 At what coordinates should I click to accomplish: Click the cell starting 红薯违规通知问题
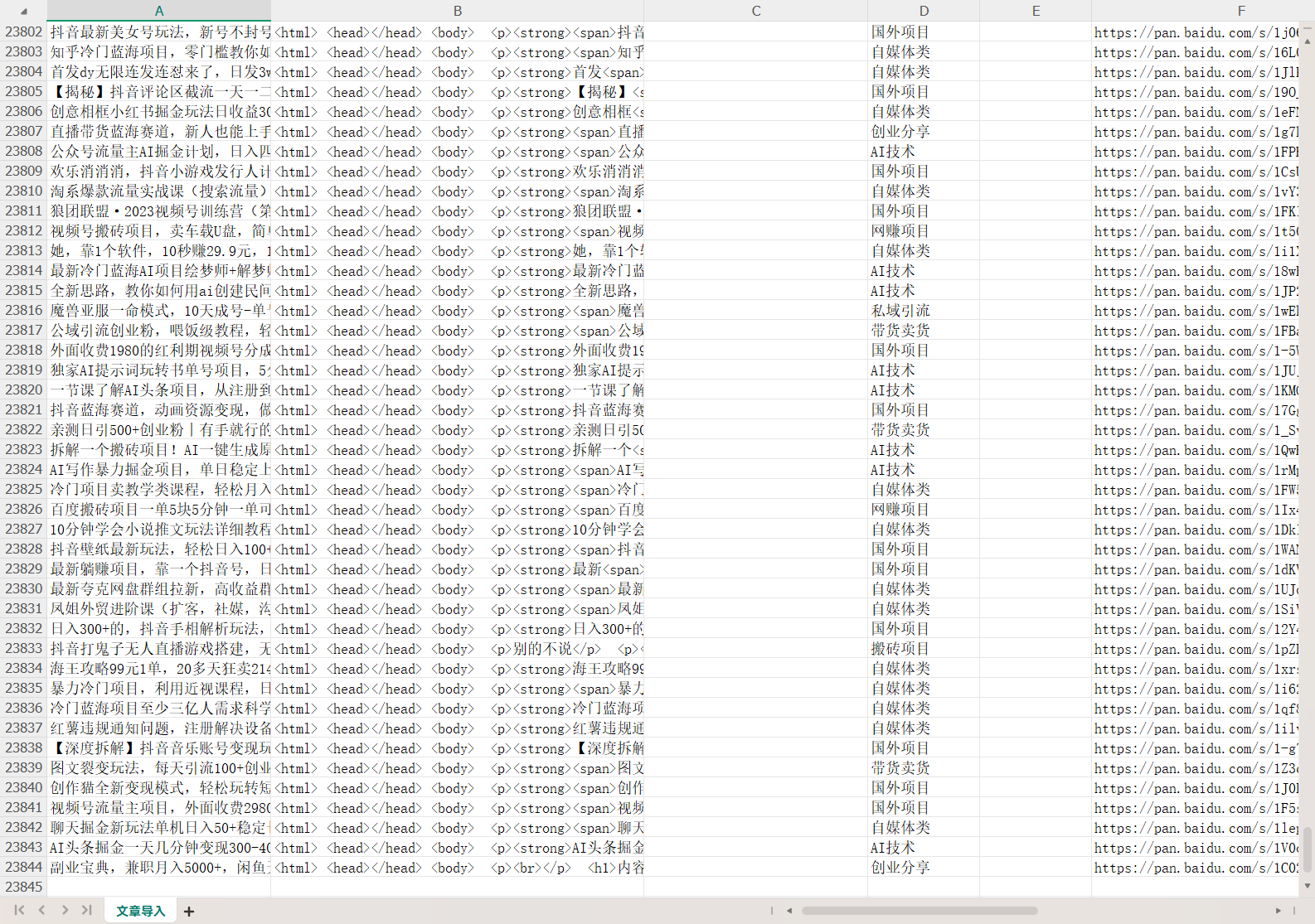(x=159, y=728)
